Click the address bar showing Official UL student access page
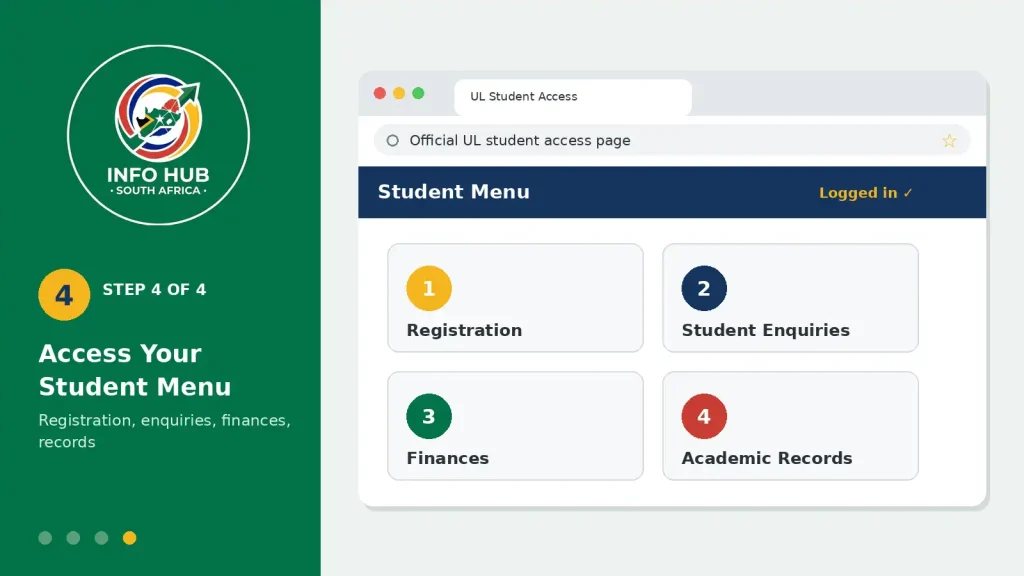1024x576 pixels. pos(672,140)
